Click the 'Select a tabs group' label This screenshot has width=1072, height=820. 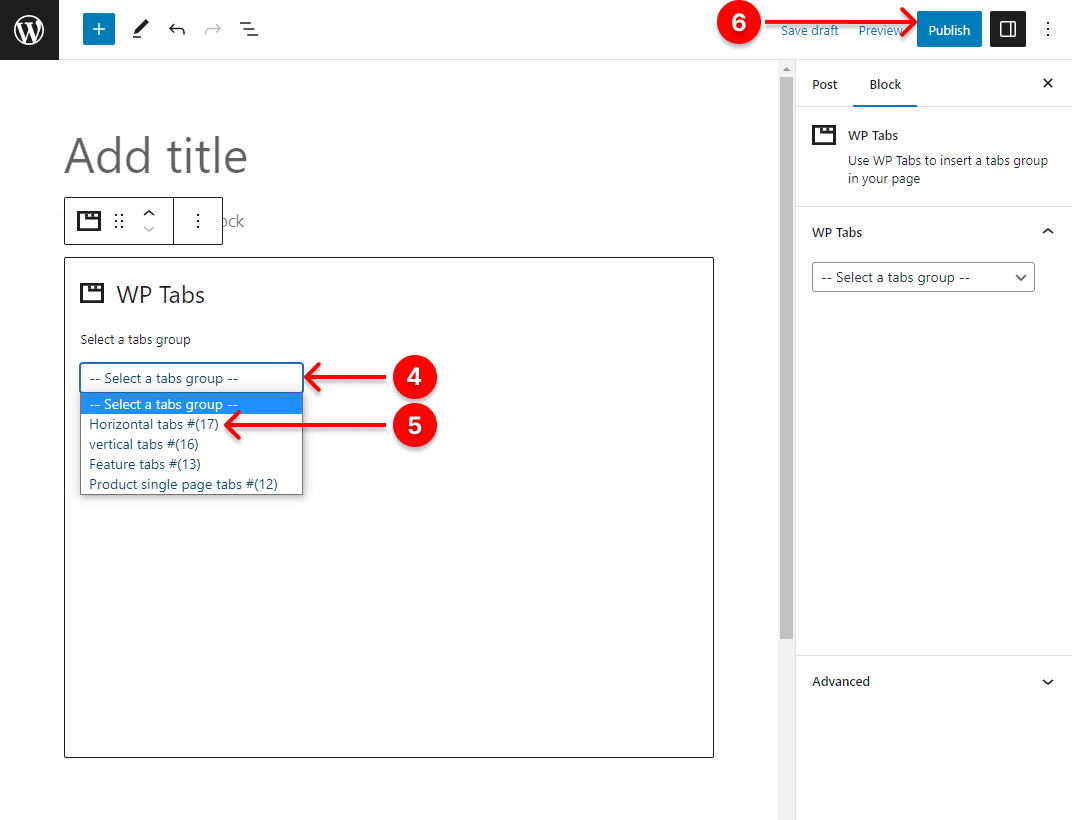point(135,339)
